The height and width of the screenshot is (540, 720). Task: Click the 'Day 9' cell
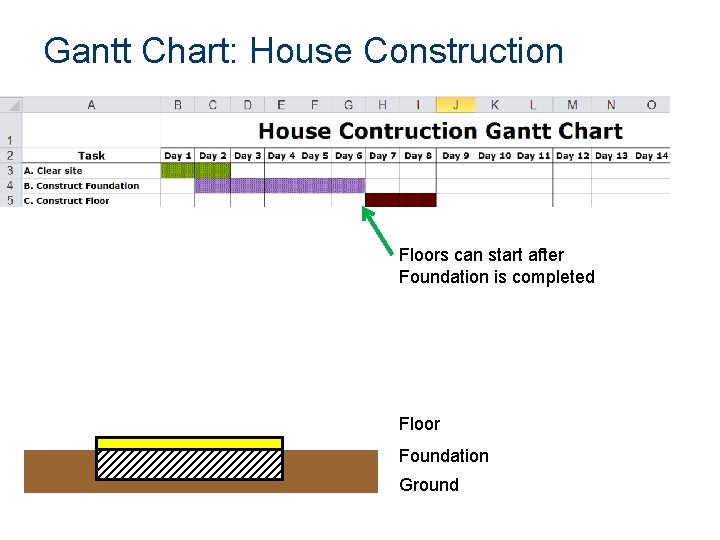[x=456, y=155]
